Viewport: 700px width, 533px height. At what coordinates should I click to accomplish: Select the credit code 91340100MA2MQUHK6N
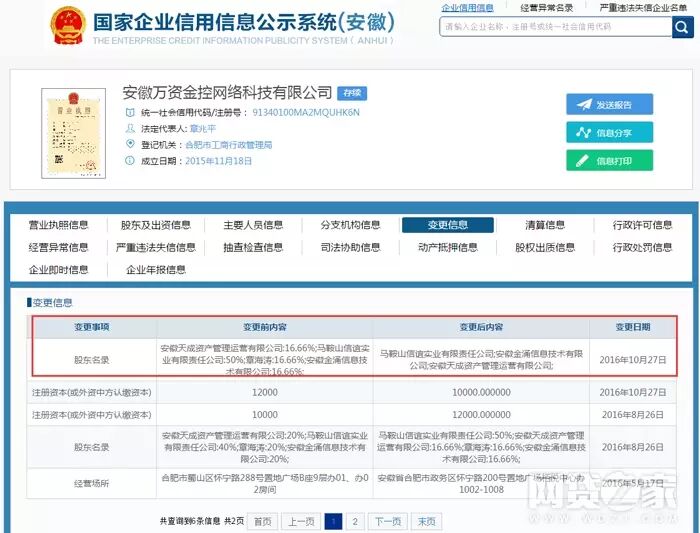(306, 112)
